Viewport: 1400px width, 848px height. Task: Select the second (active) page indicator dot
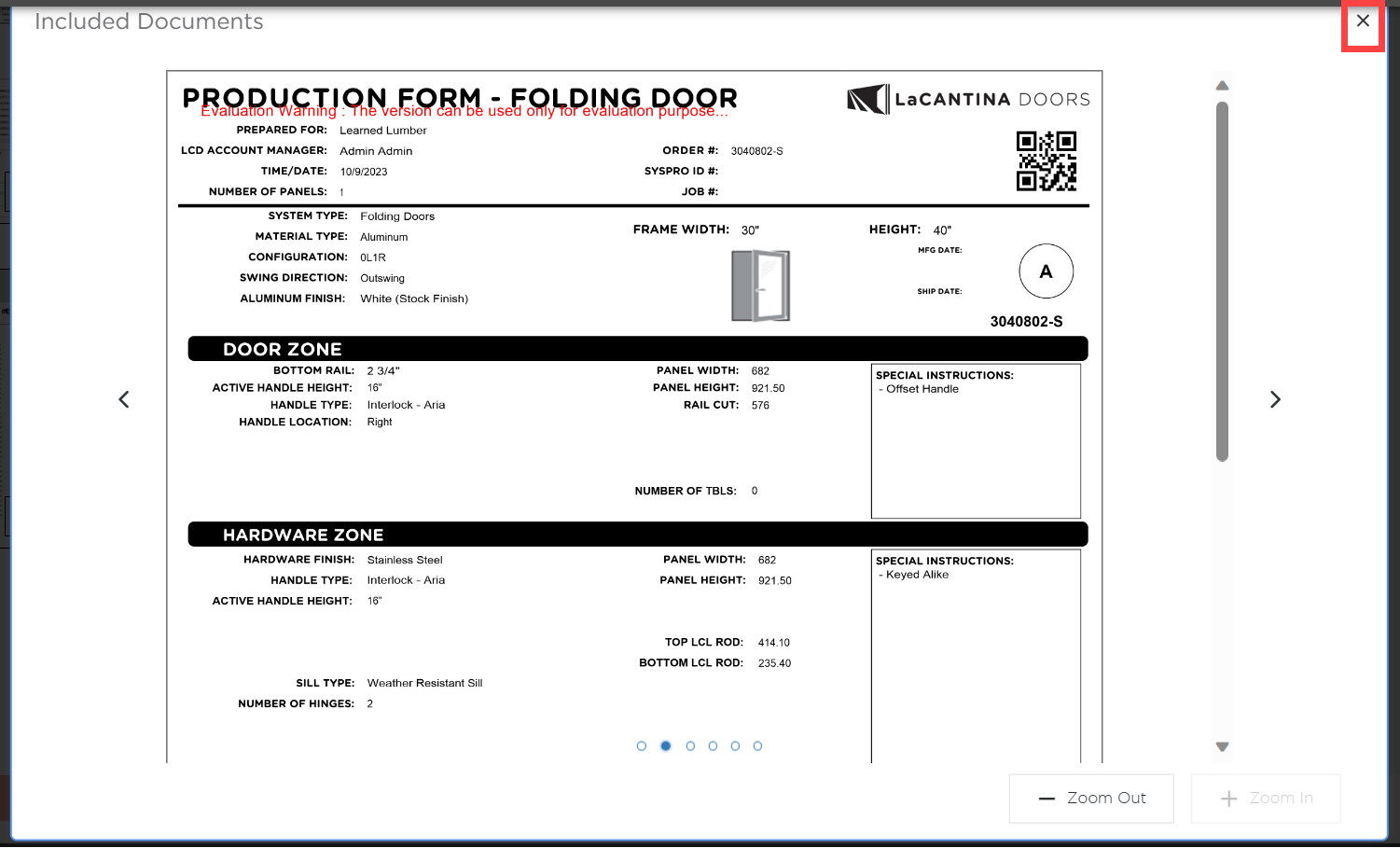point(666,746)
